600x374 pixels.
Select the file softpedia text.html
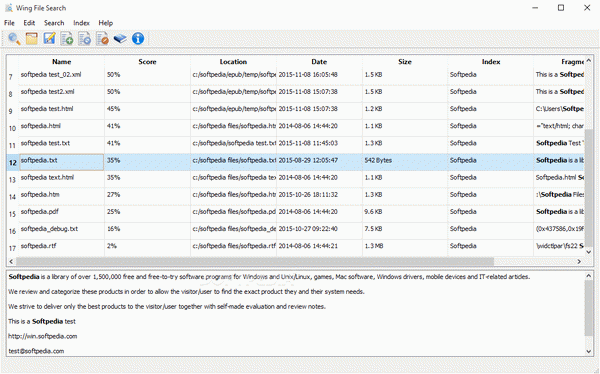pyautogui.click(x=61, y=180)
